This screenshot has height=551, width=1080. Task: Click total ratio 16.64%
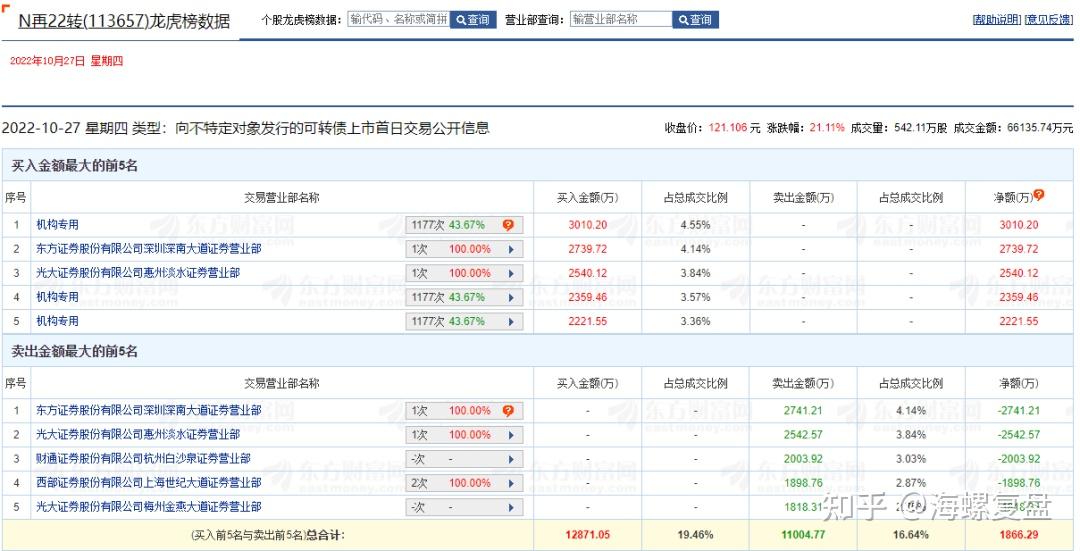(911, 535)
